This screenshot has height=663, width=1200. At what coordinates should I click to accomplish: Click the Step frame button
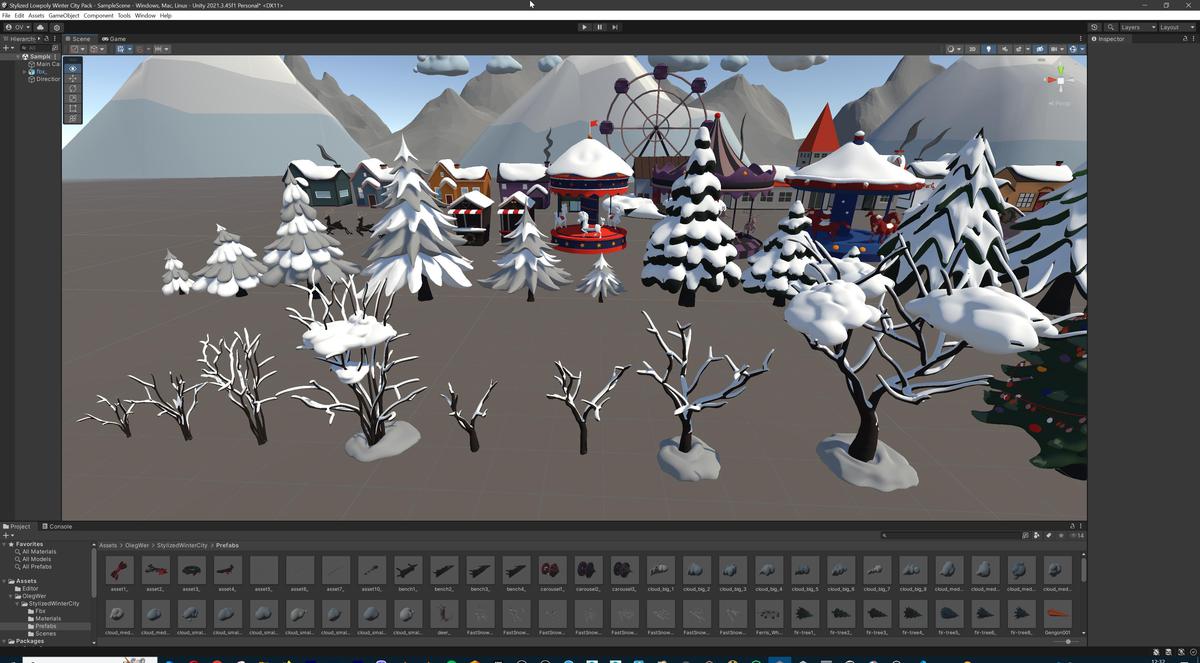coord(614,27)
